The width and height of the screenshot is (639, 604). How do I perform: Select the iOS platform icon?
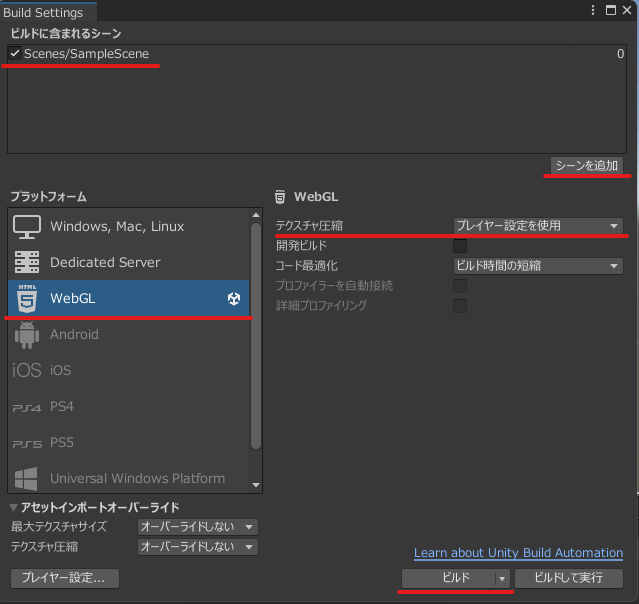[27, 370]
